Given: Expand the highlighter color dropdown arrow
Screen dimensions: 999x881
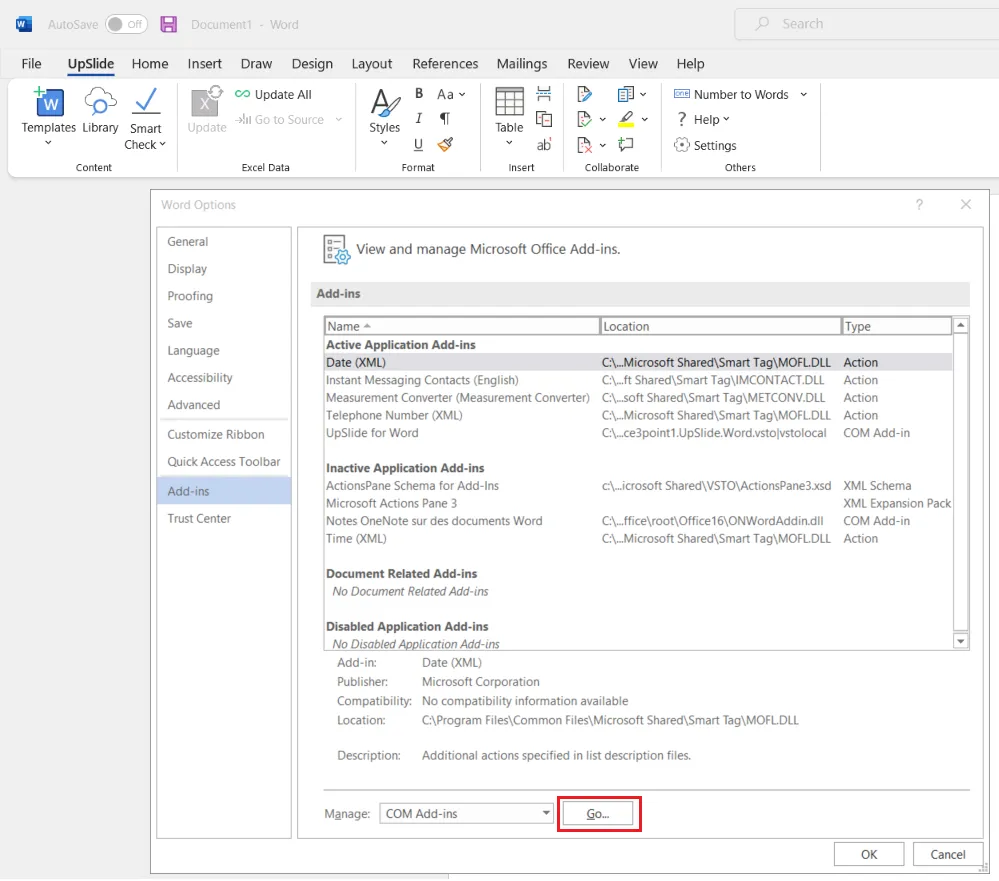Looking at the screenshot, I should click(645, 119).
